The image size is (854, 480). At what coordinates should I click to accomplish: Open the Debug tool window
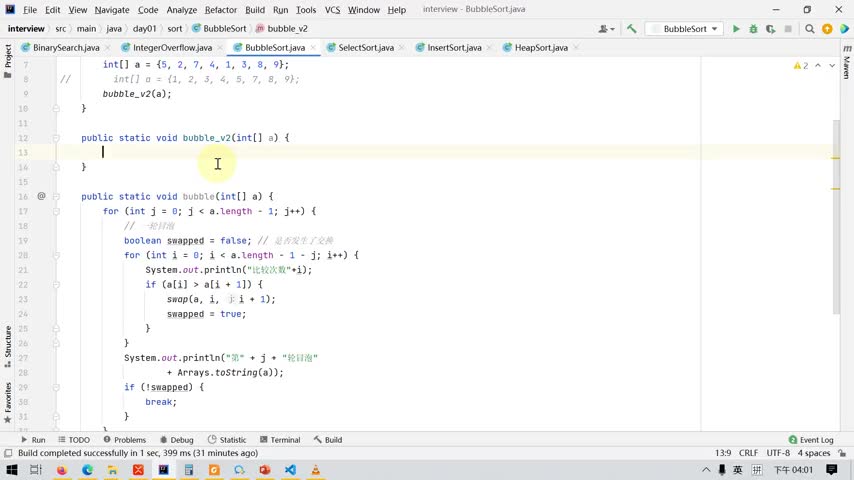[x=177, y=440]
